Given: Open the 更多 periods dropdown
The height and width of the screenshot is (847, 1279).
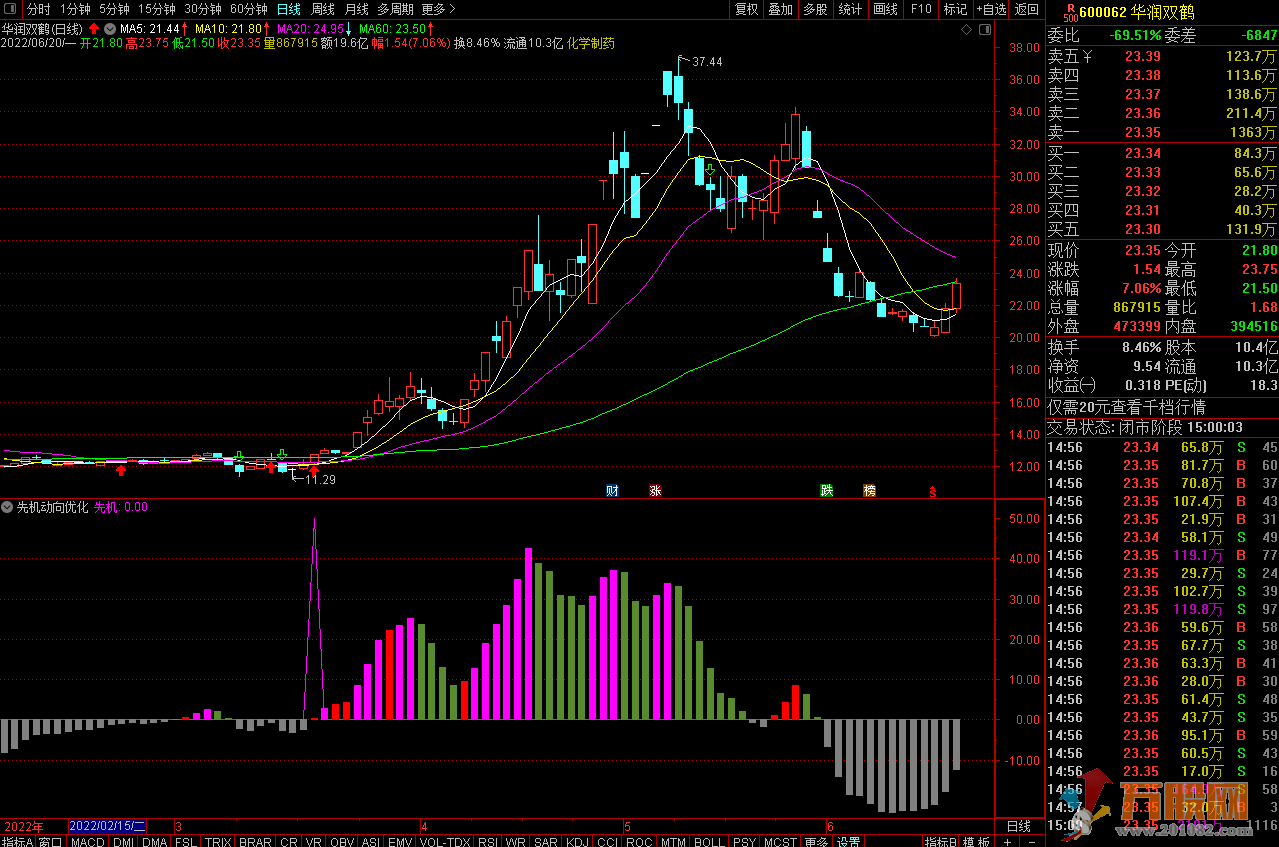Looking at the screenshot, I should tap(439, 9).
